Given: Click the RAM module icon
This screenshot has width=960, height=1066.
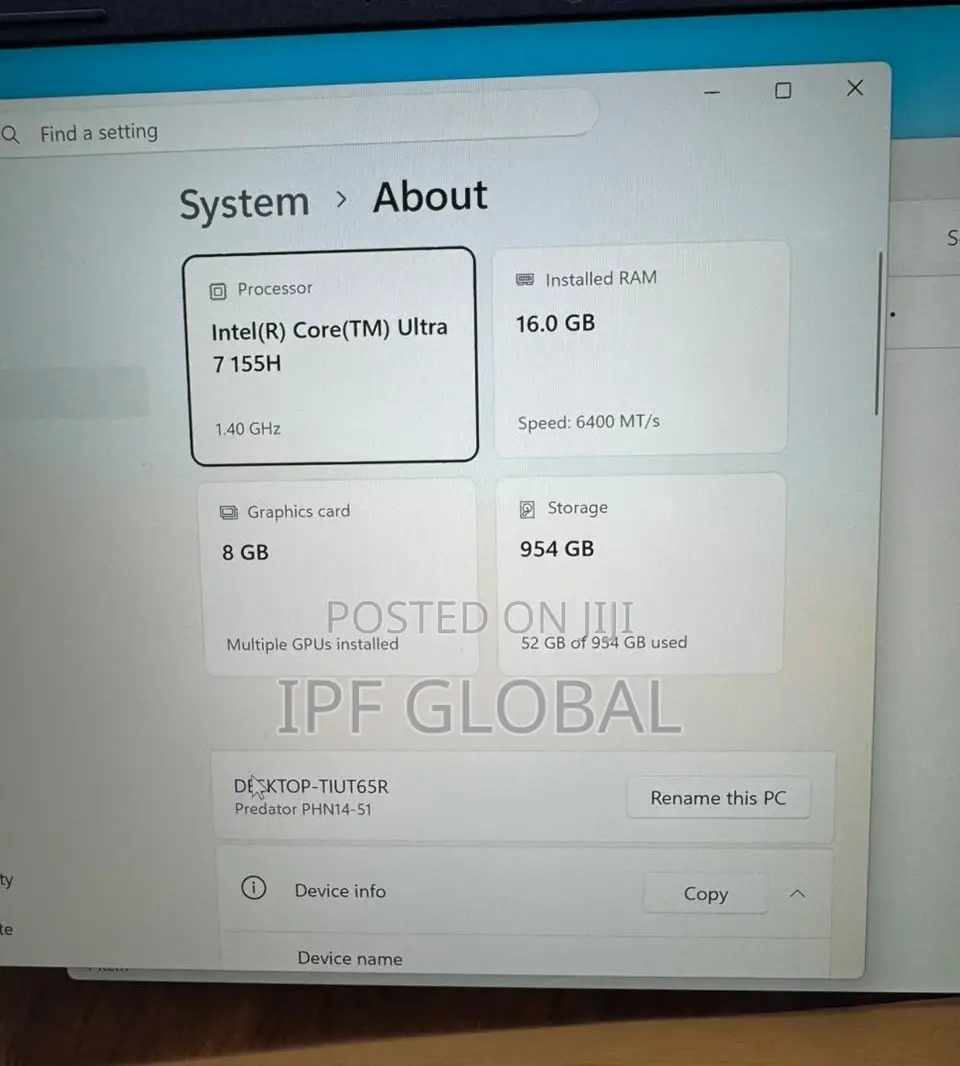Looking at the screenshot, I should click(x=525, y=279).
